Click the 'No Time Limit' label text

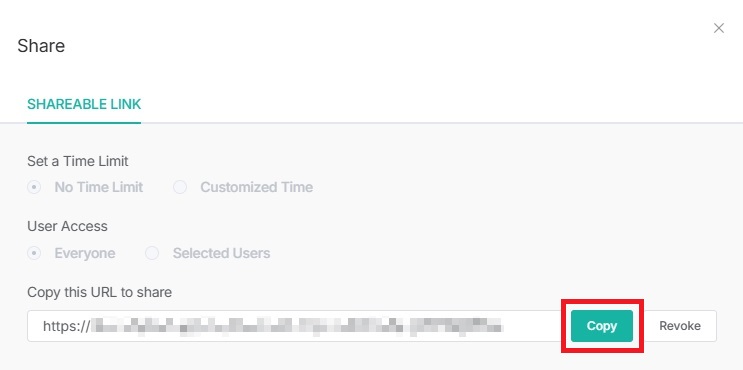click(x=99, y=187)
